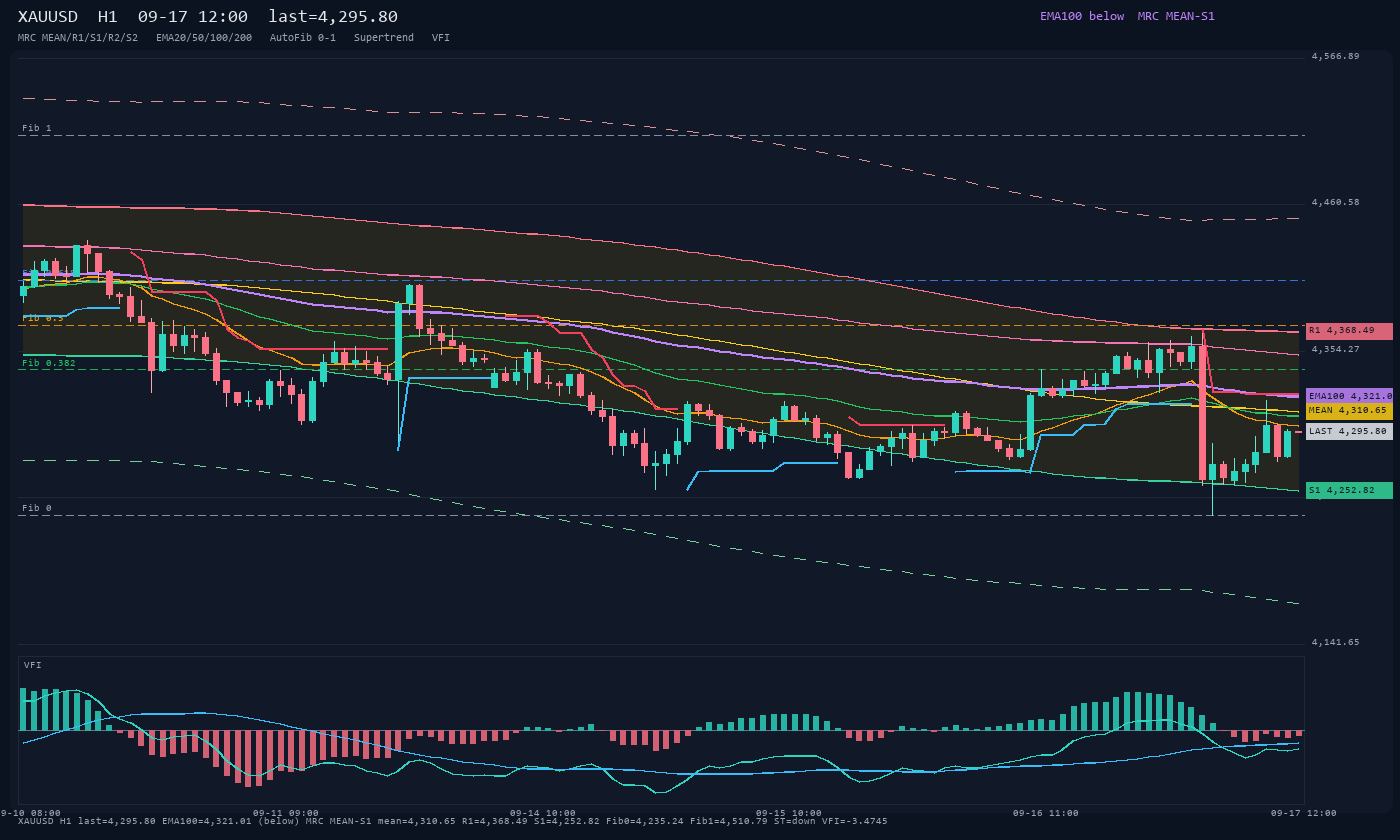The width and height of the screenshot is (1400, 840).
Task: Click the 4,460.58 price axis label
Action: pos(1336,202)
